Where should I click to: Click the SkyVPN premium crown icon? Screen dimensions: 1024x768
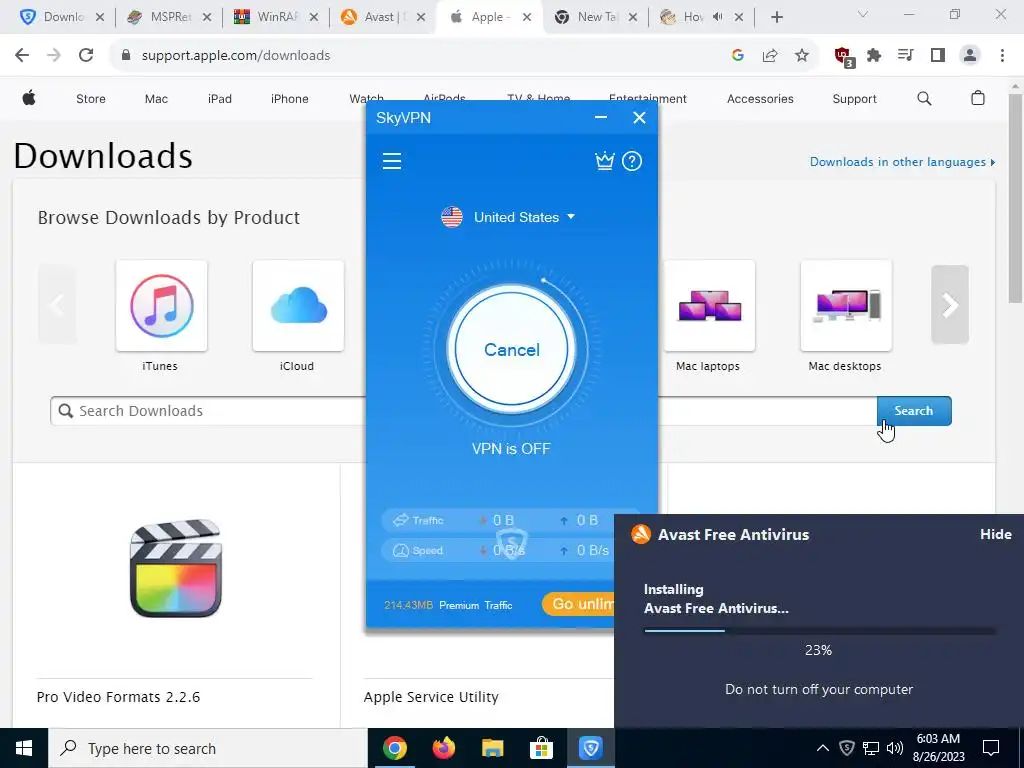pyautogui.click(x=605, y=161)
